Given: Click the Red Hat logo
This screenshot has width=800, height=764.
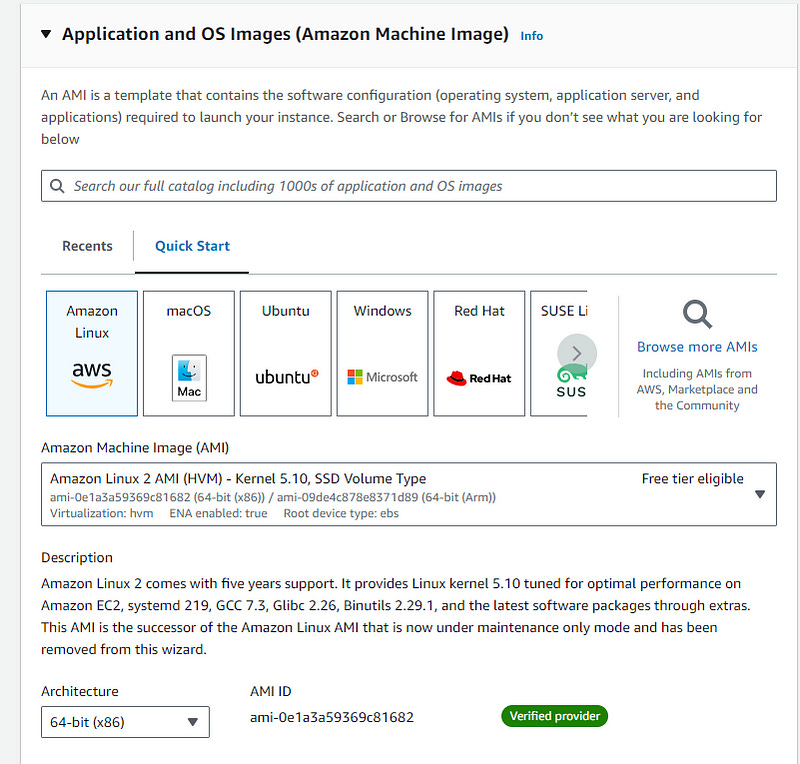Looking at the screenshot, I should (x=479, y=378).
